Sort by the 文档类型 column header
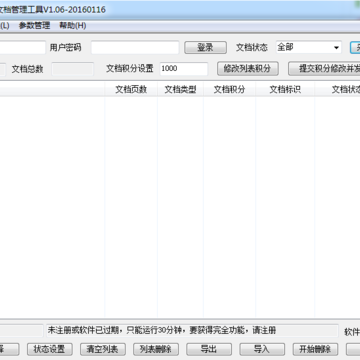 180,89
